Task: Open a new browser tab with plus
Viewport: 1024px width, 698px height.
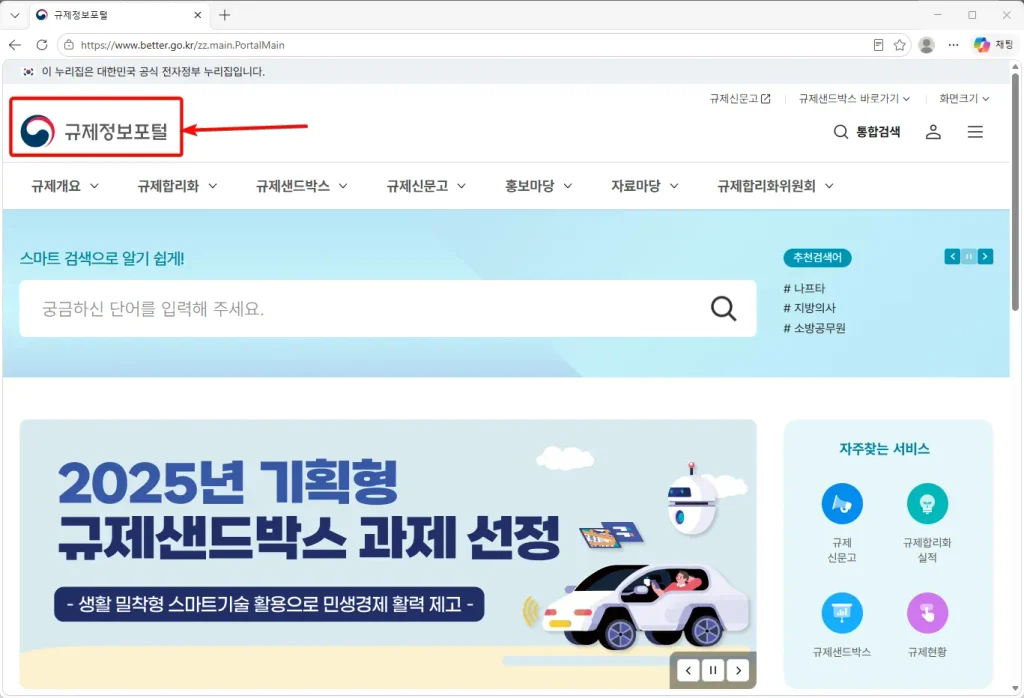Action: 225,15
